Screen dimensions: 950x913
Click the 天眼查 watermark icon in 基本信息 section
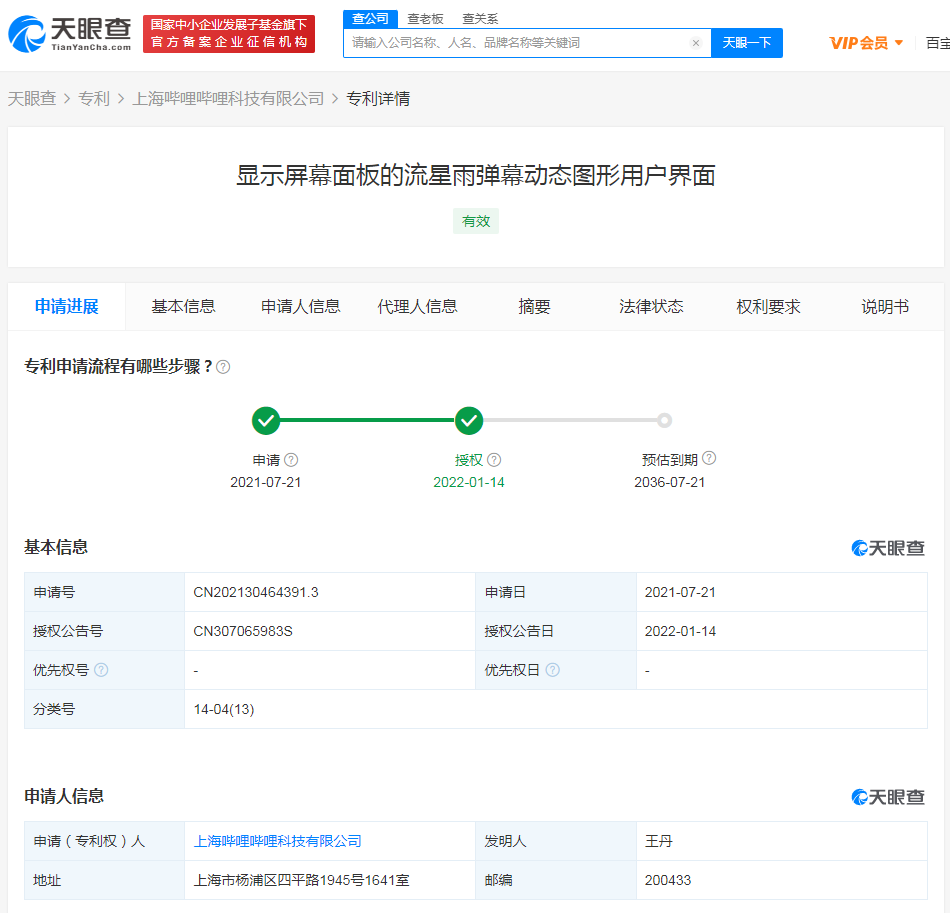coord(858,548)
